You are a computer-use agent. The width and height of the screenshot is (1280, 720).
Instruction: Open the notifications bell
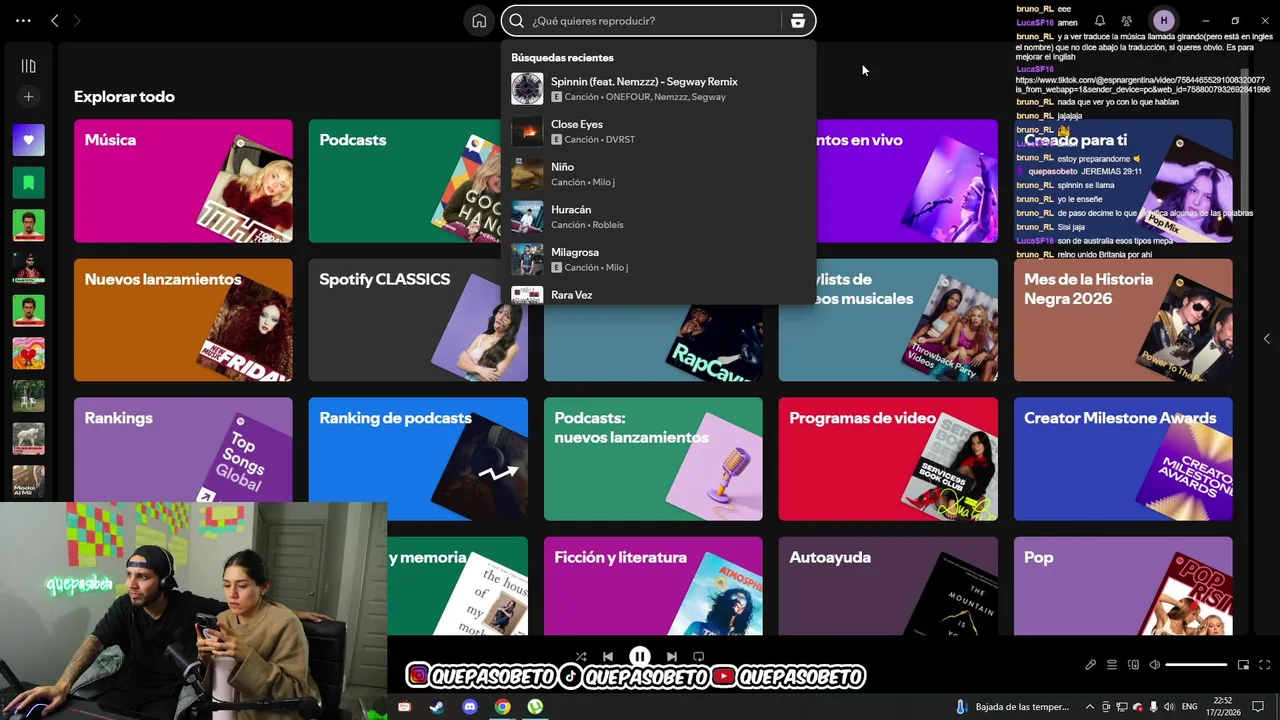click(1099, 20)
